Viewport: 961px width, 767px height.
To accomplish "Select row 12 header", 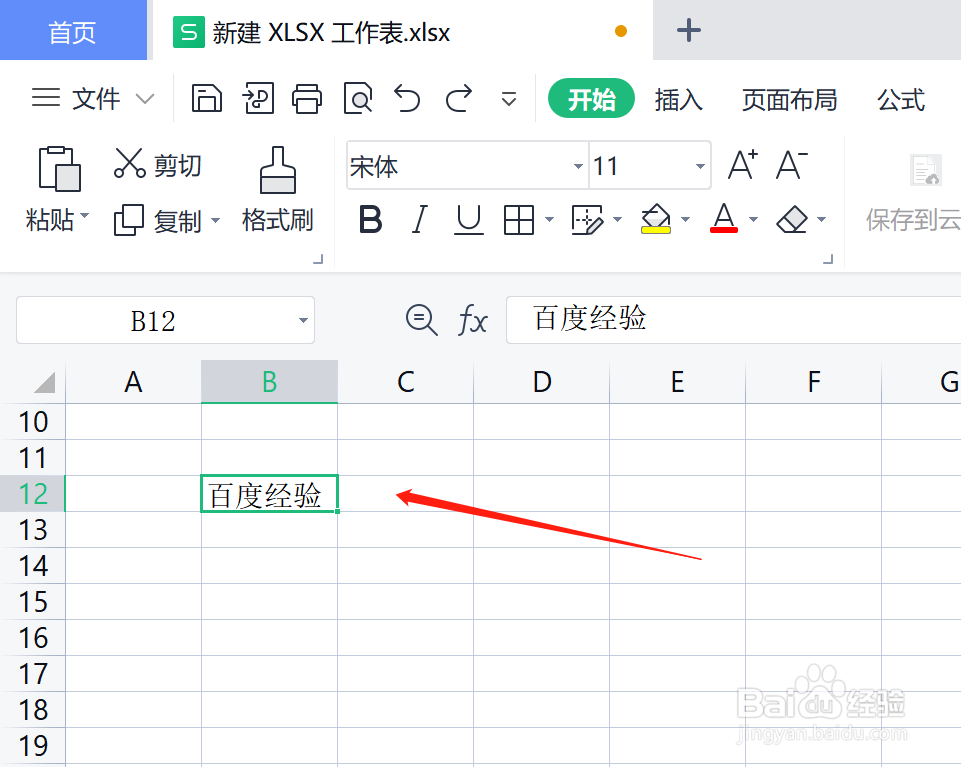I will 32,494.
